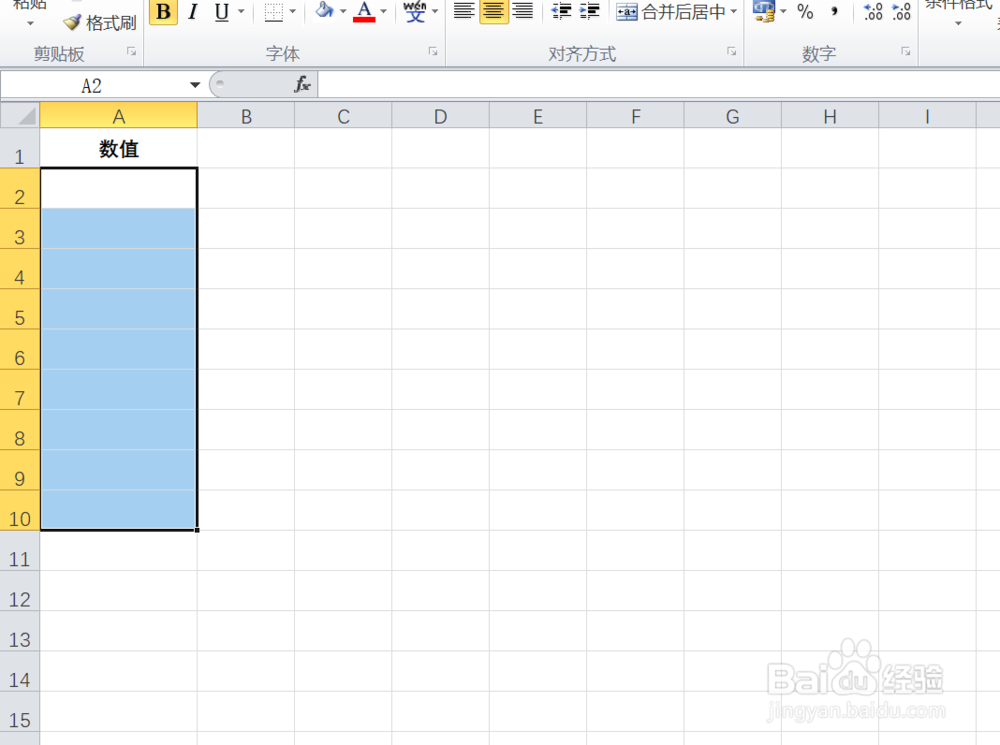Screen dimensions: 1000x745
Task: Increase indent icon
Action: point(589,11)
